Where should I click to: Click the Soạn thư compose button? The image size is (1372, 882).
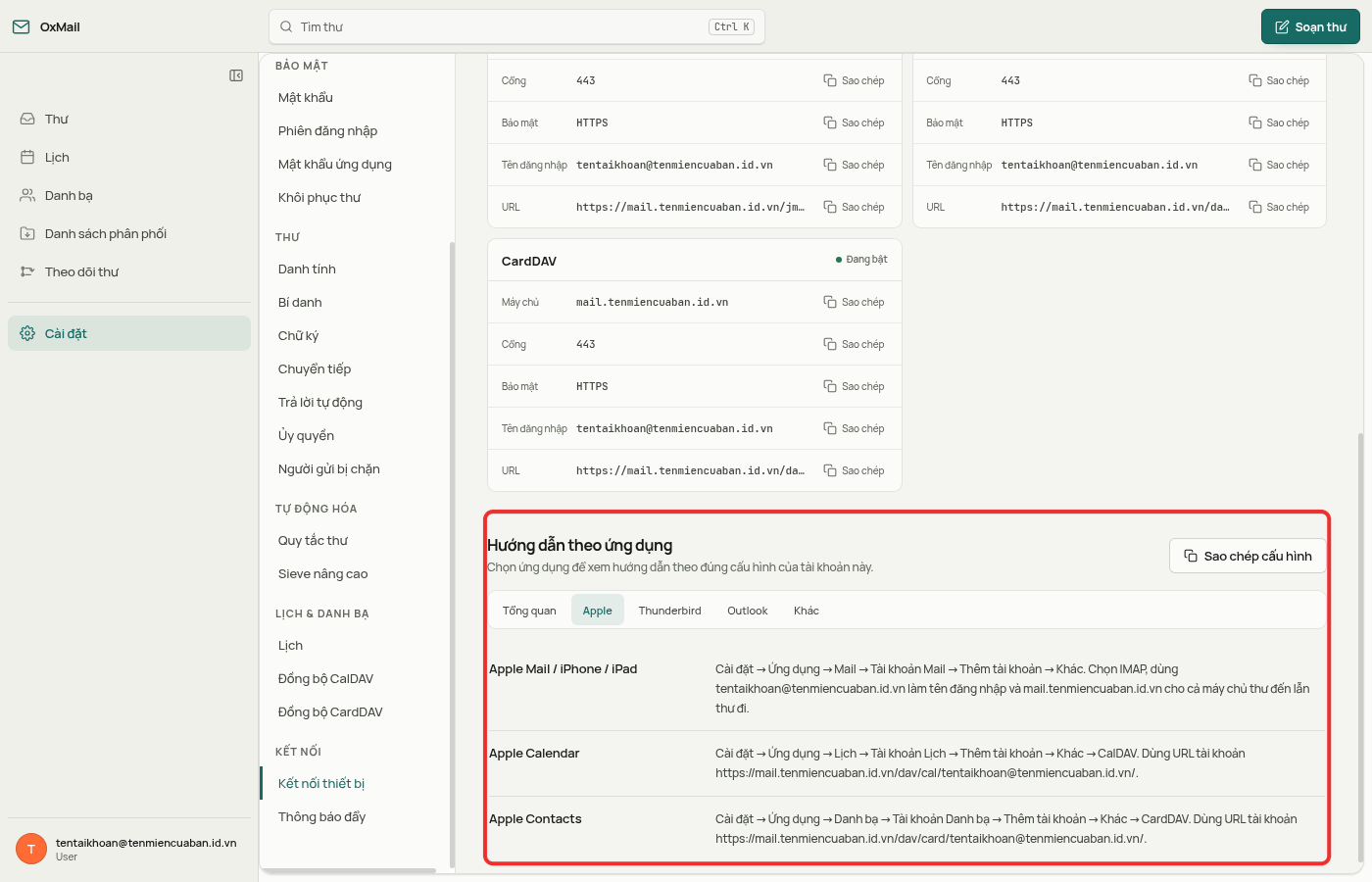pyautogui.click(x=1310, y=26)
